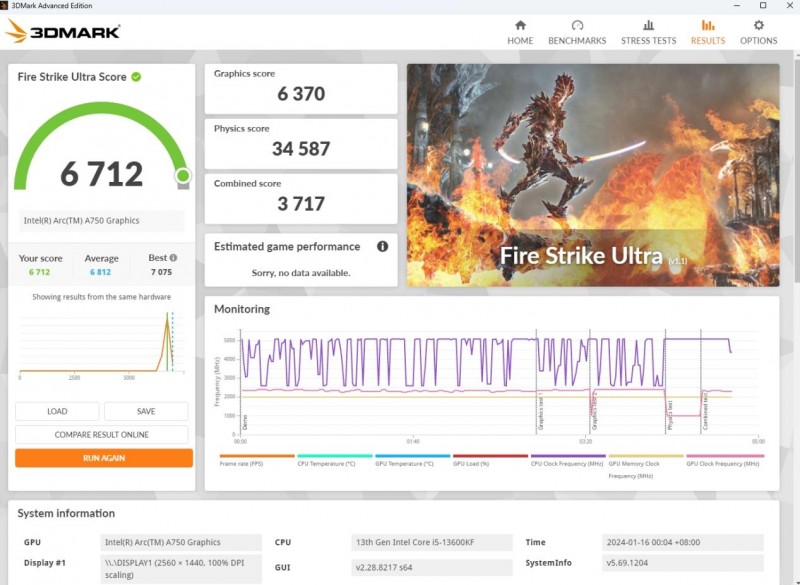Click COMPARE RESULT ONLINE button
This screenshot has width=800, height=585.
point(102,435)
